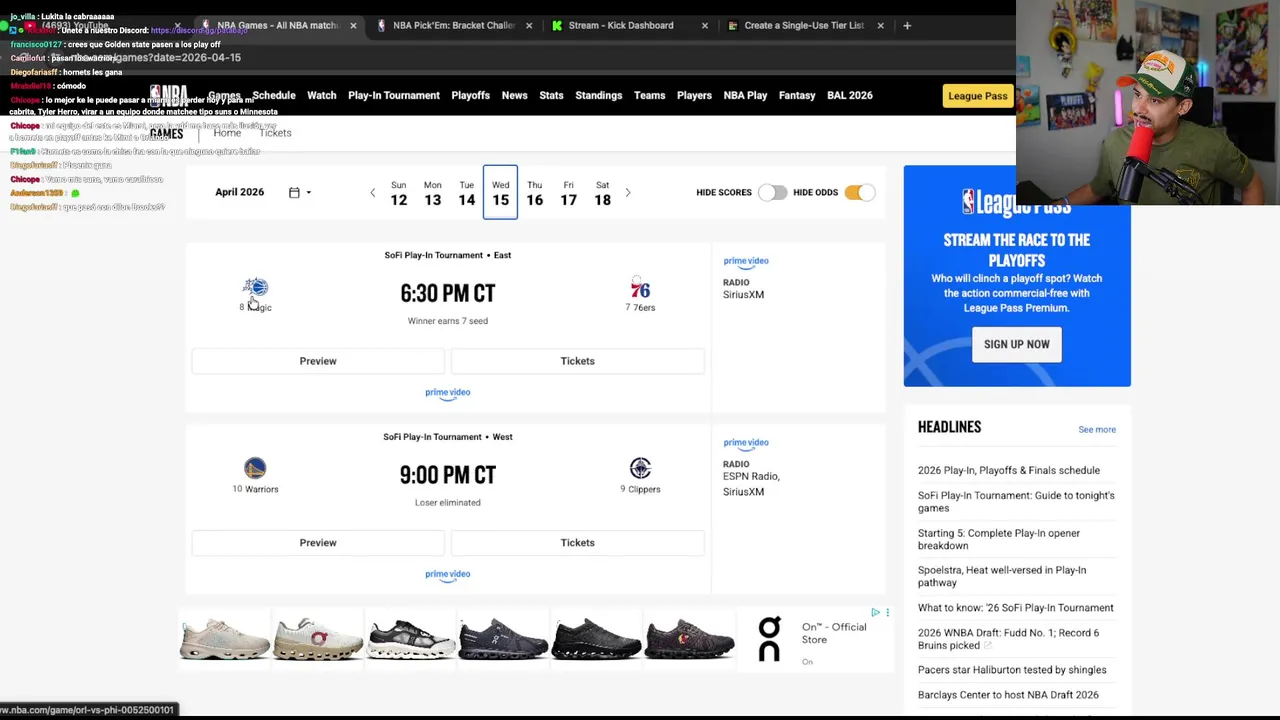Go to previous week with left chevron
The image size is (1280, 720).
click(x=373, y=192)
